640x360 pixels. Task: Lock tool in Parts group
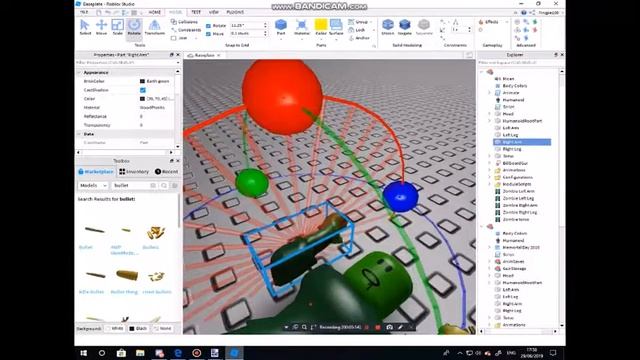357,30
